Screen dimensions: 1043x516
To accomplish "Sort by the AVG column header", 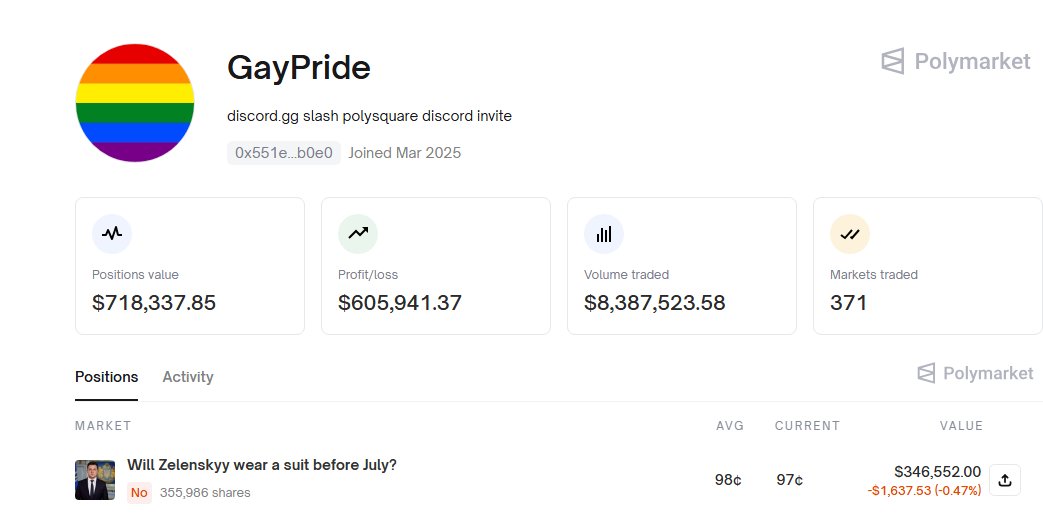I will point(730,426).
